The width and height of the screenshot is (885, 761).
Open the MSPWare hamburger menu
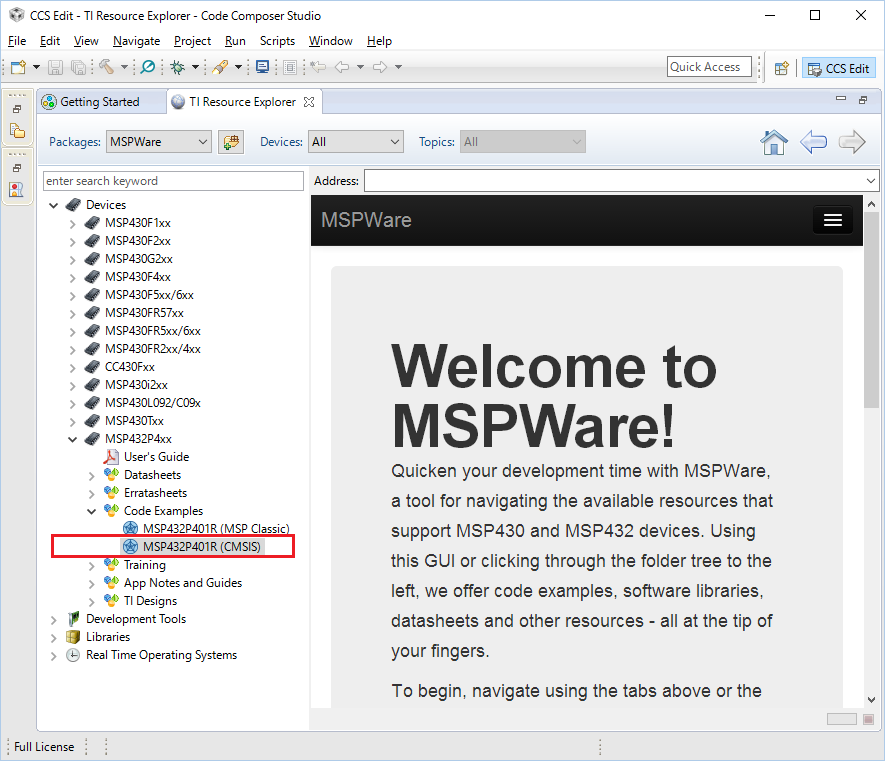click(x=833, y=220)
